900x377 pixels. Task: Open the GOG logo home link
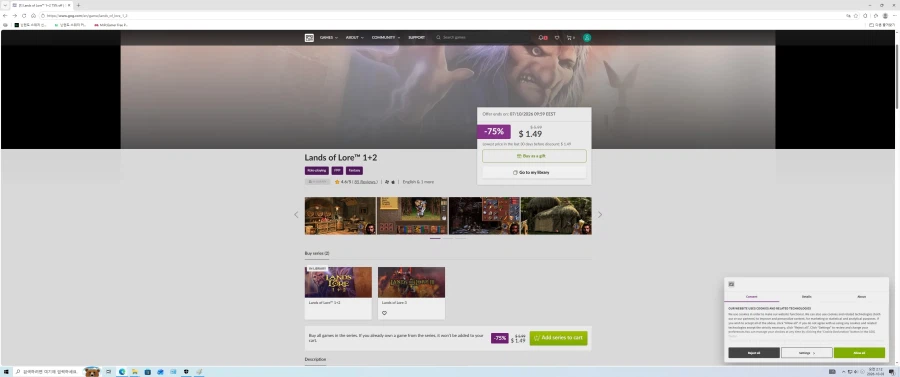coord(309,38)
